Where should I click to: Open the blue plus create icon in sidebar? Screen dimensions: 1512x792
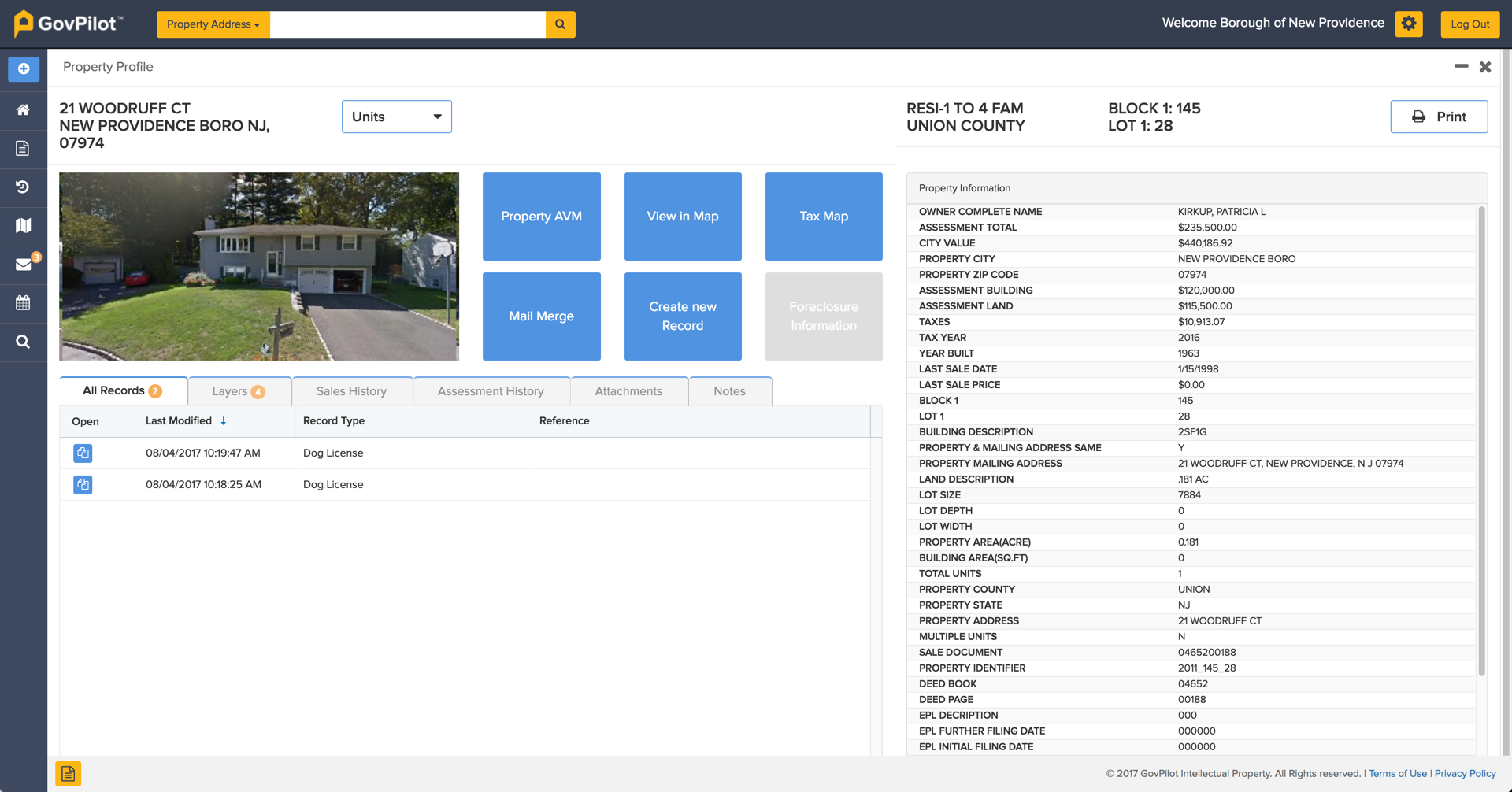tap(23, 68)
